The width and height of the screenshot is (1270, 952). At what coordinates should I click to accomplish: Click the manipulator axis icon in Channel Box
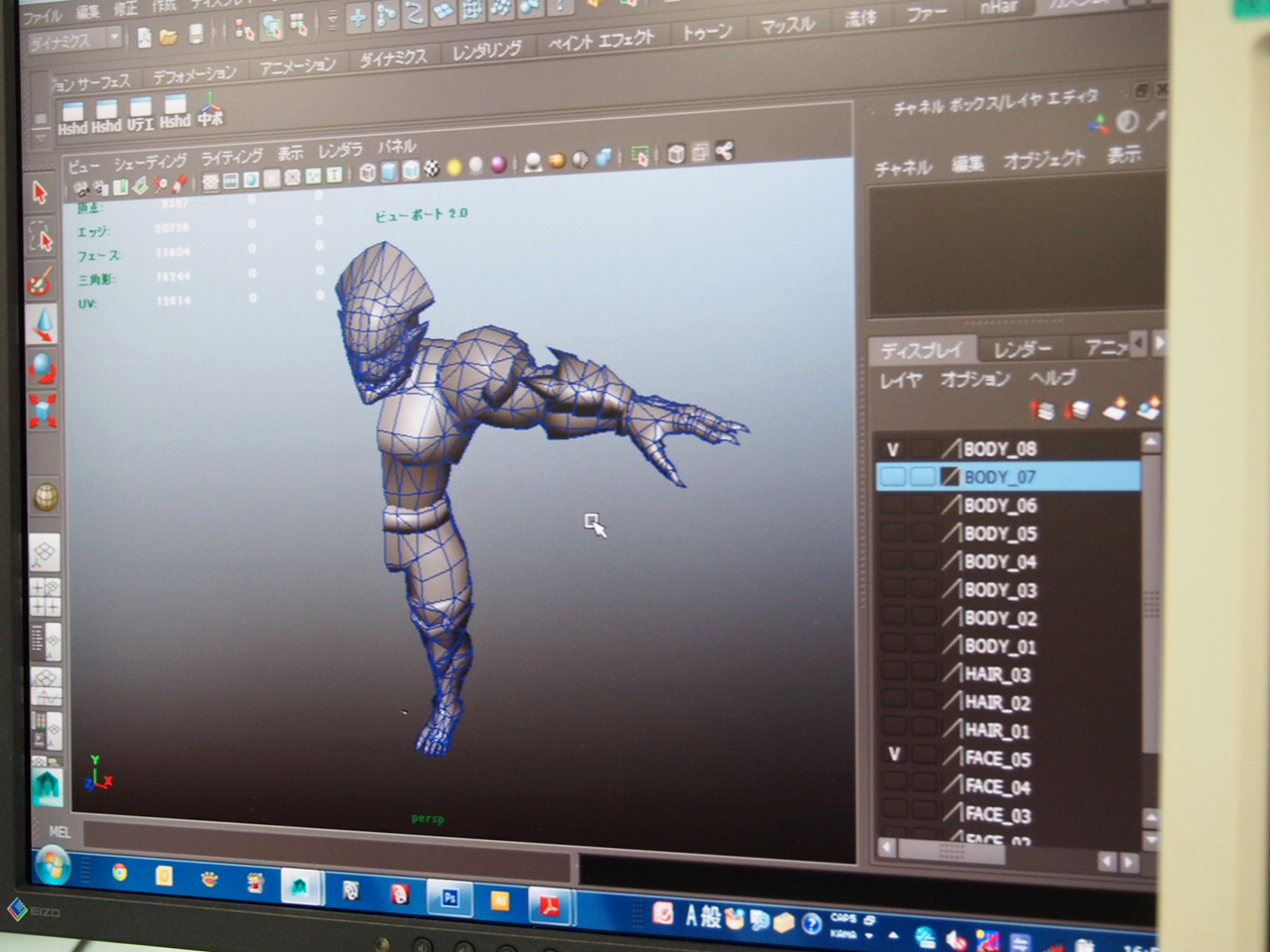(1099, 124)
